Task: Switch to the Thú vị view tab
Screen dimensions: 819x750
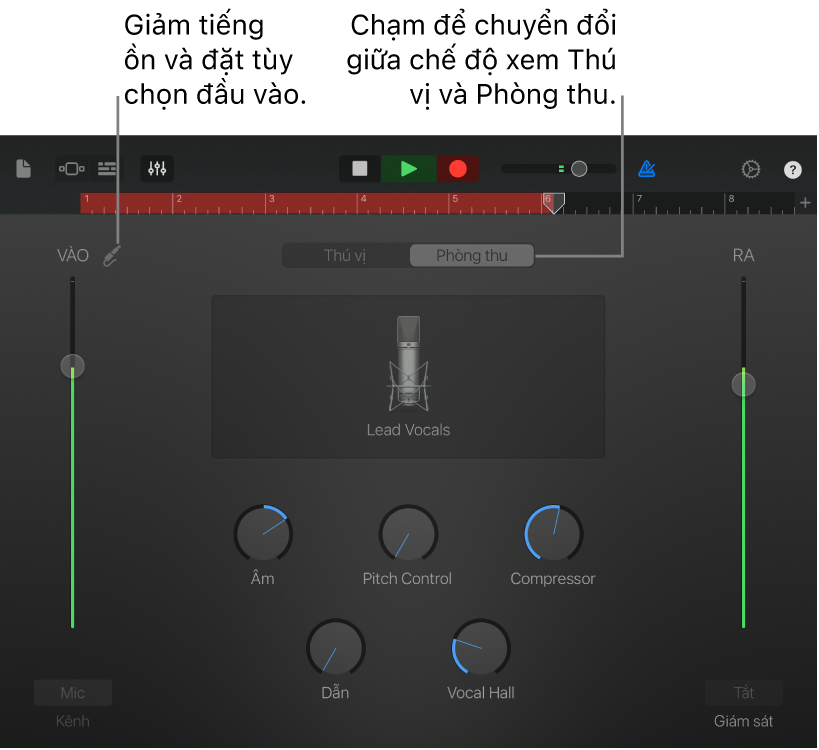Action: coord(345,255)
